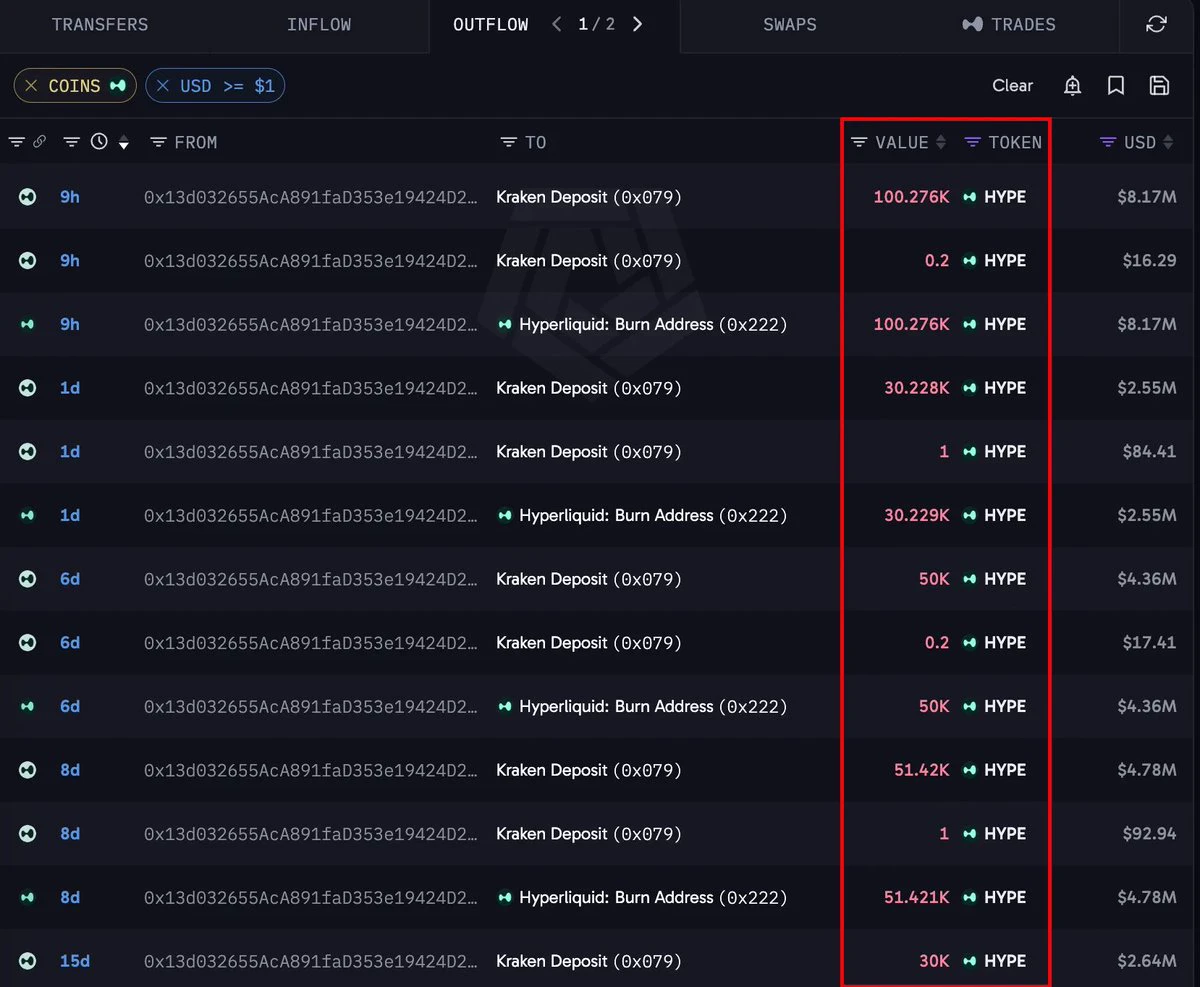
Task: Toggle the USD column sort arrows
Action: [1167, 143]
